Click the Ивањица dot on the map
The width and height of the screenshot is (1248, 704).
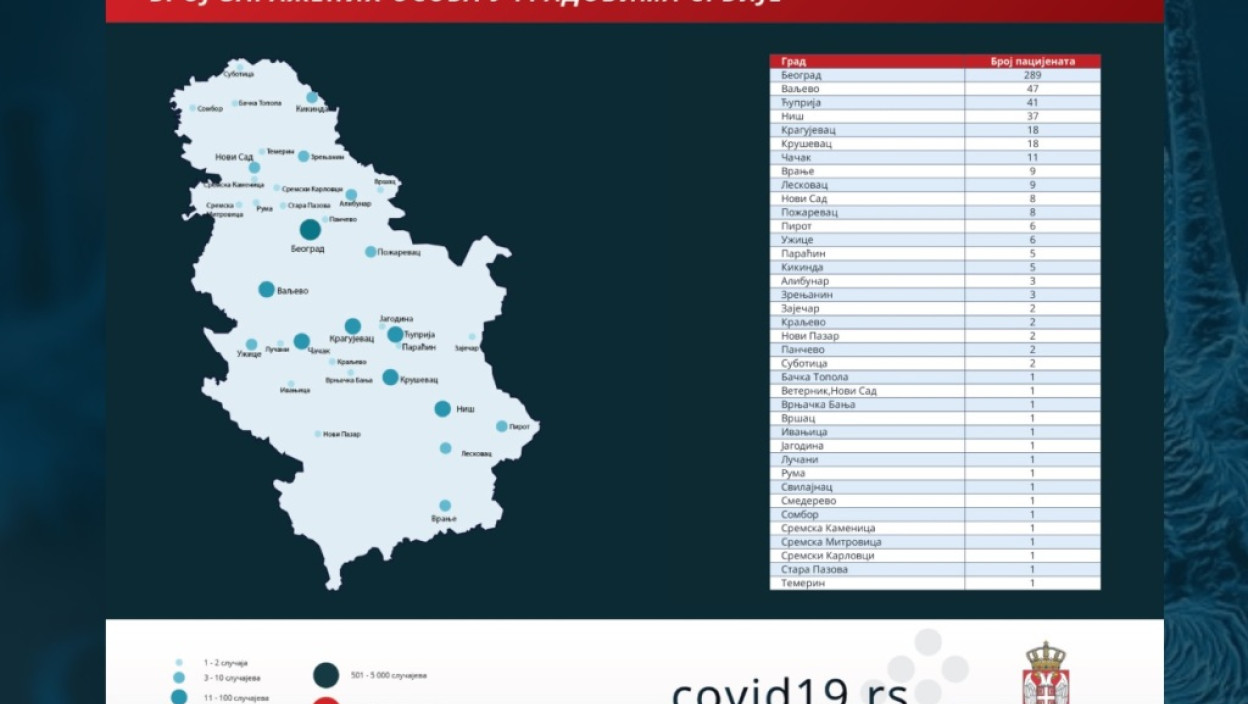[291, 384]
